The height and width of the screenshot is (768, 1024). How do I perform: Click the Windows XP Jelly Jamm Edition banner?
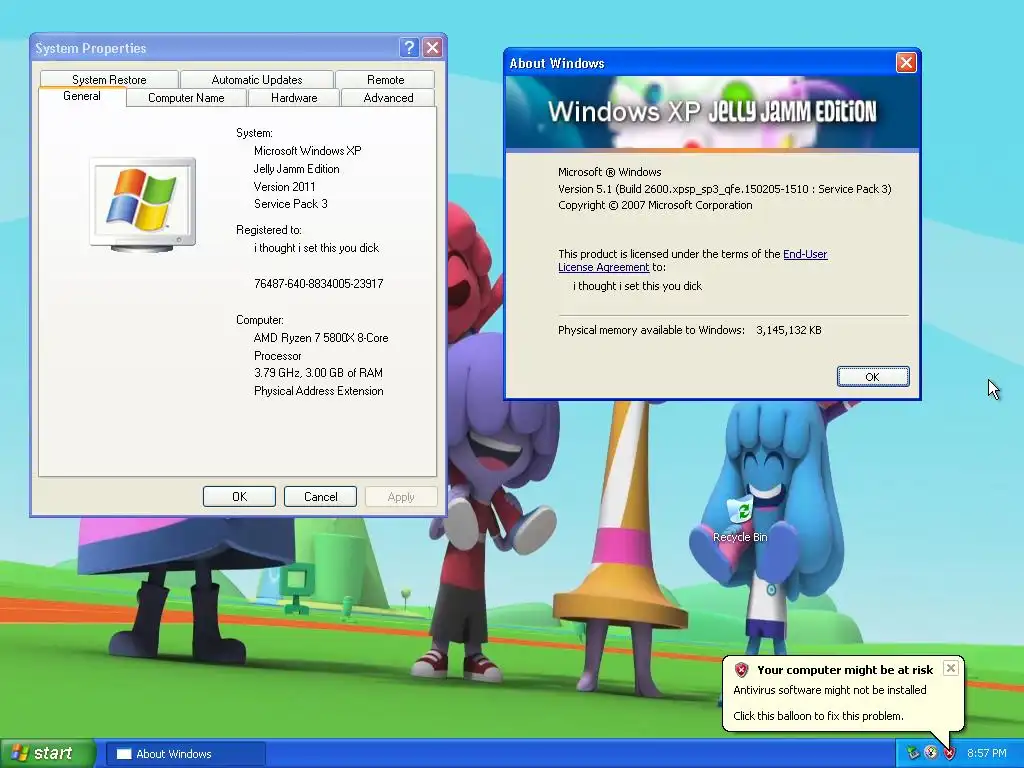712,112
